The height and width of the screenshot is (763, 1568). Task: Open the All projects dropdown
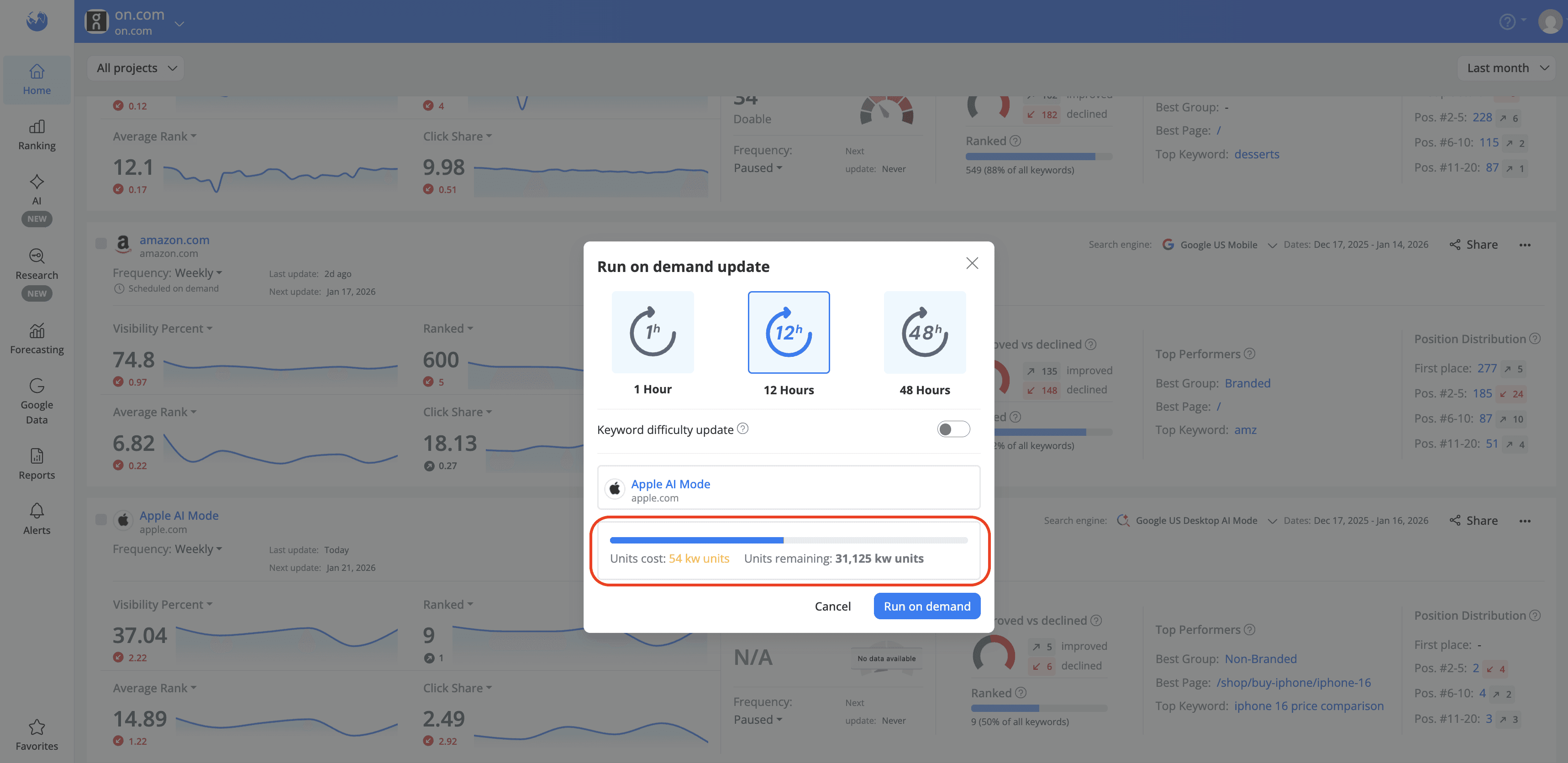[135, 68]
